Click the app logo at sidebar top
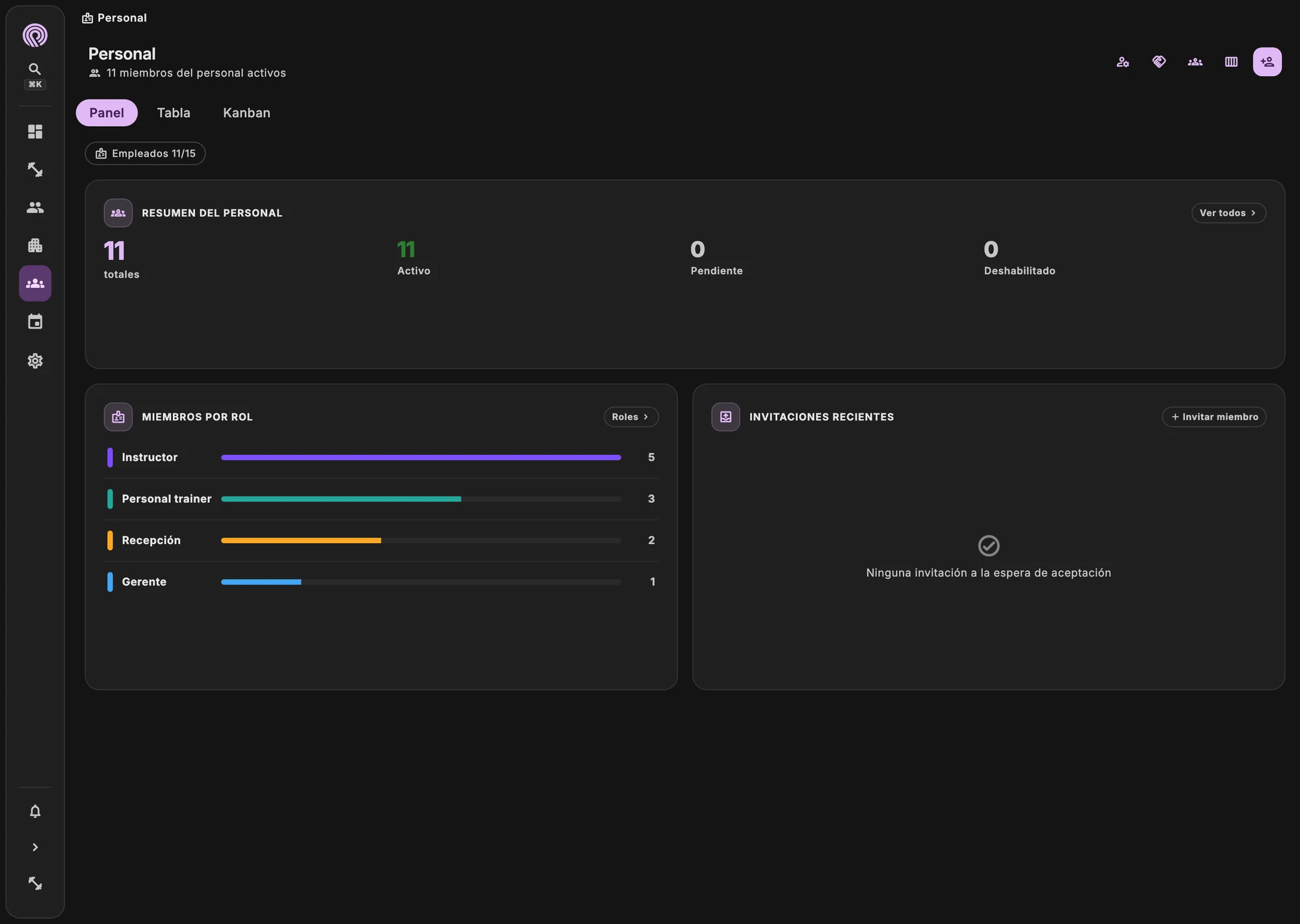1300x924 pixels. click(35, 35)
